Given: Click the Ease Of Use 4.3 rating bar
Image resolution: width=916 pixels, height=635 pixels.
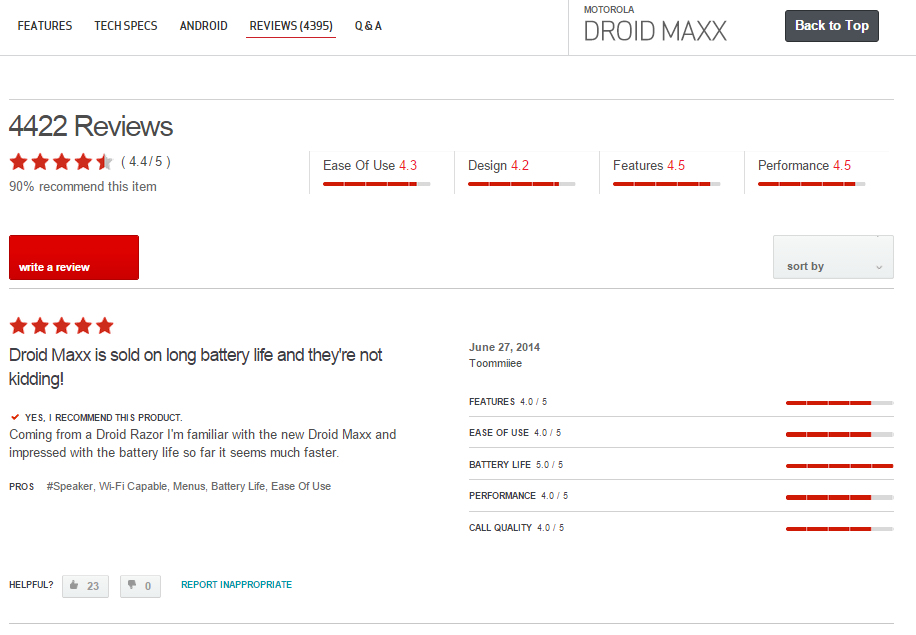Looking at the screenshot, I should click(x=377, y=184).
